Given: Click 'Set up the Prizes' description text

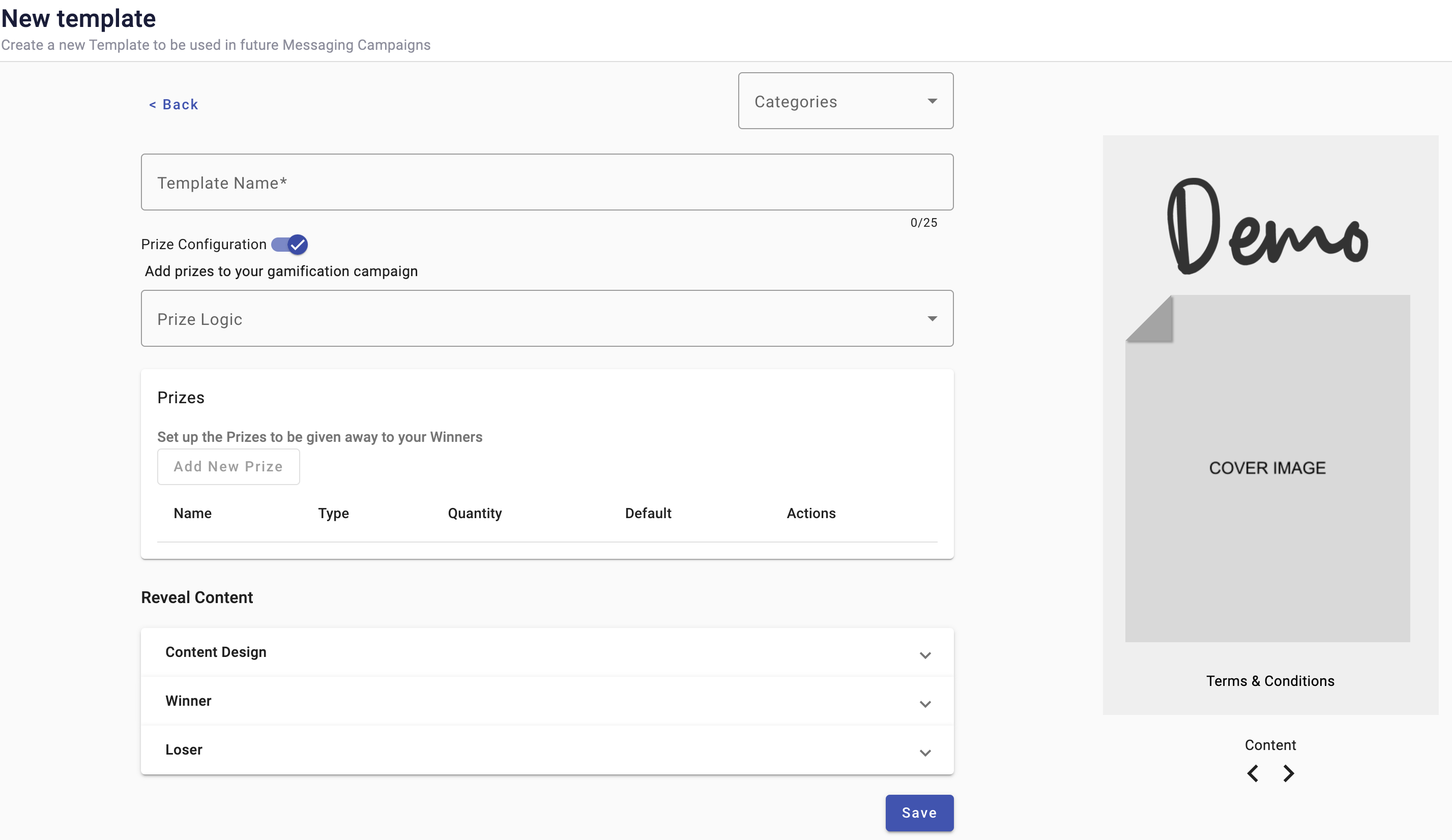Looking at the screenshot, I should pos(320,437).
